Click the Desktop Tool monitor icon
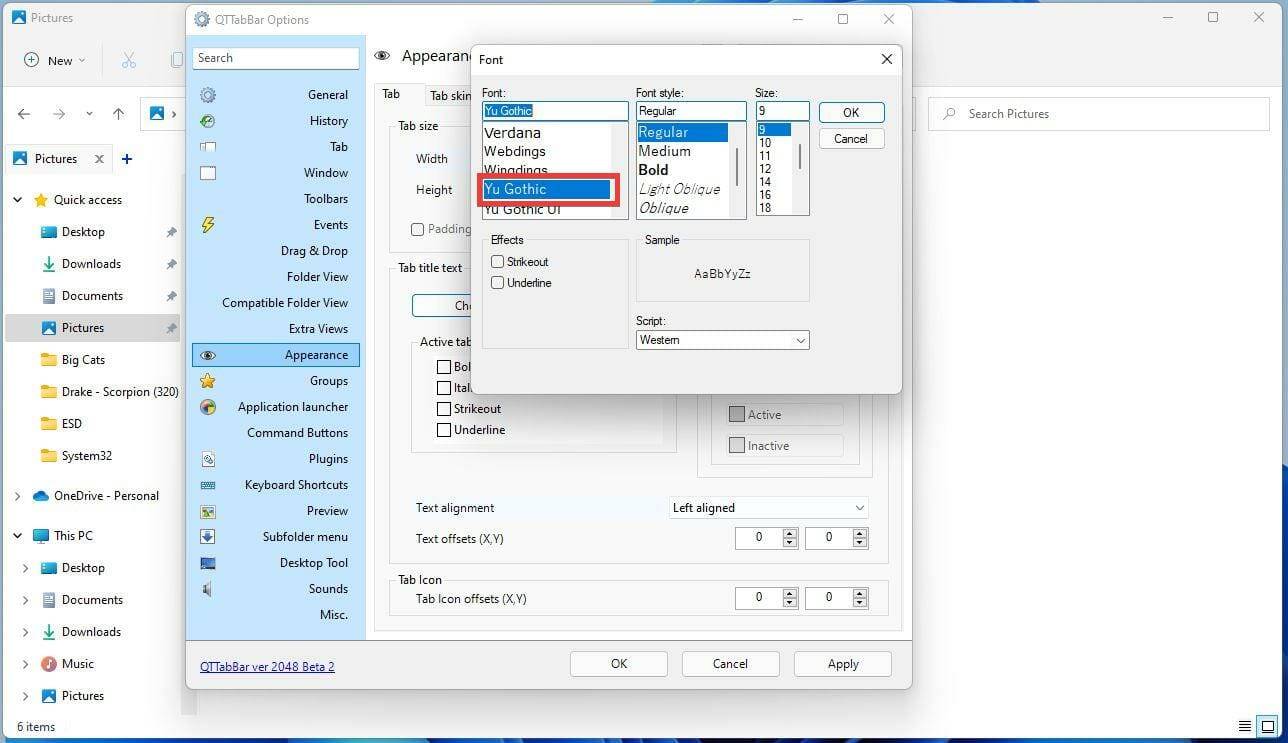The height and width of the screenshot is (743, 1288). (x=208, y=562)
